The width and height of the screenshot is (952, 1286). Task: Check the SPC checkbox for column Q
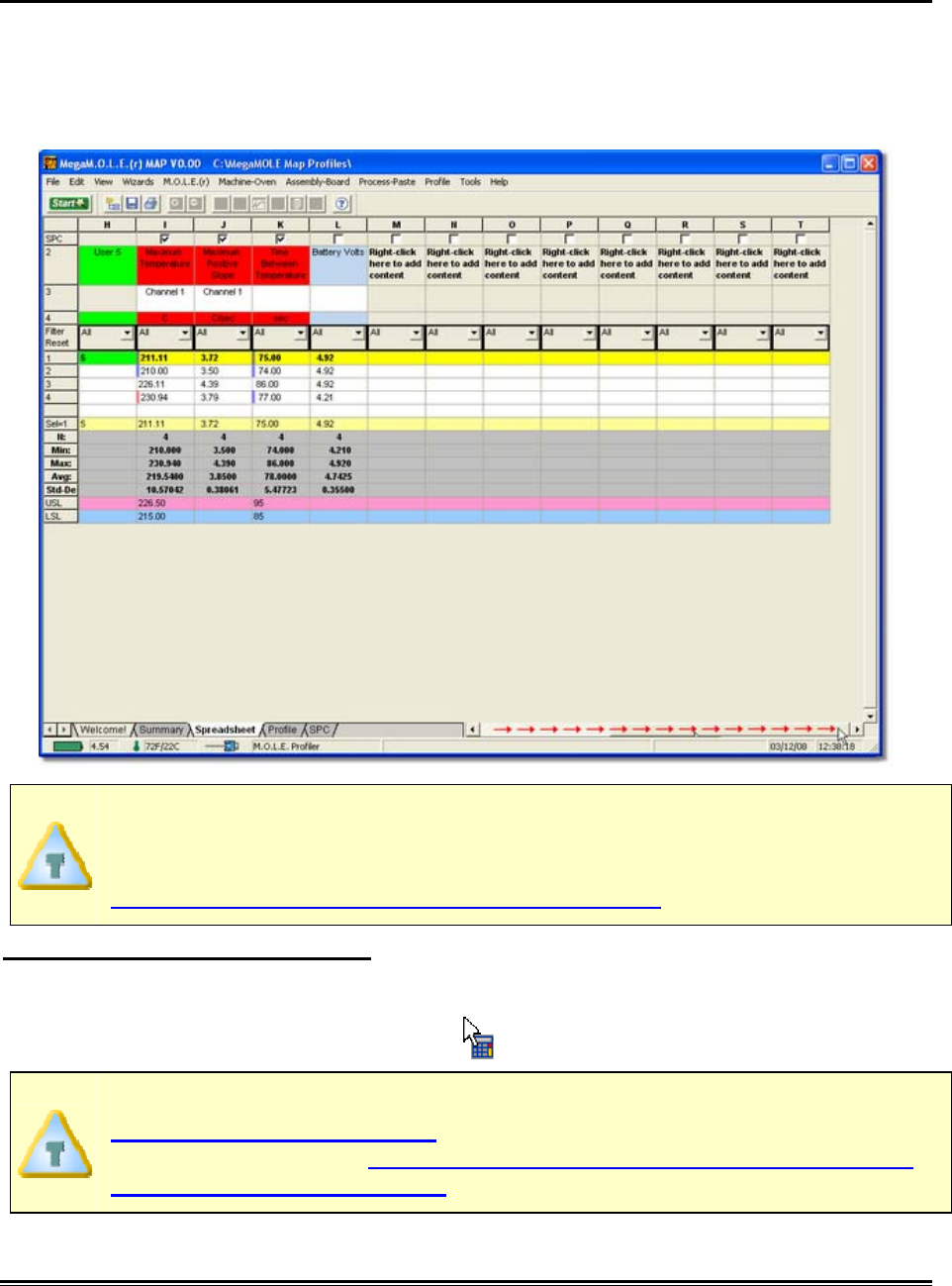[626, 239]
